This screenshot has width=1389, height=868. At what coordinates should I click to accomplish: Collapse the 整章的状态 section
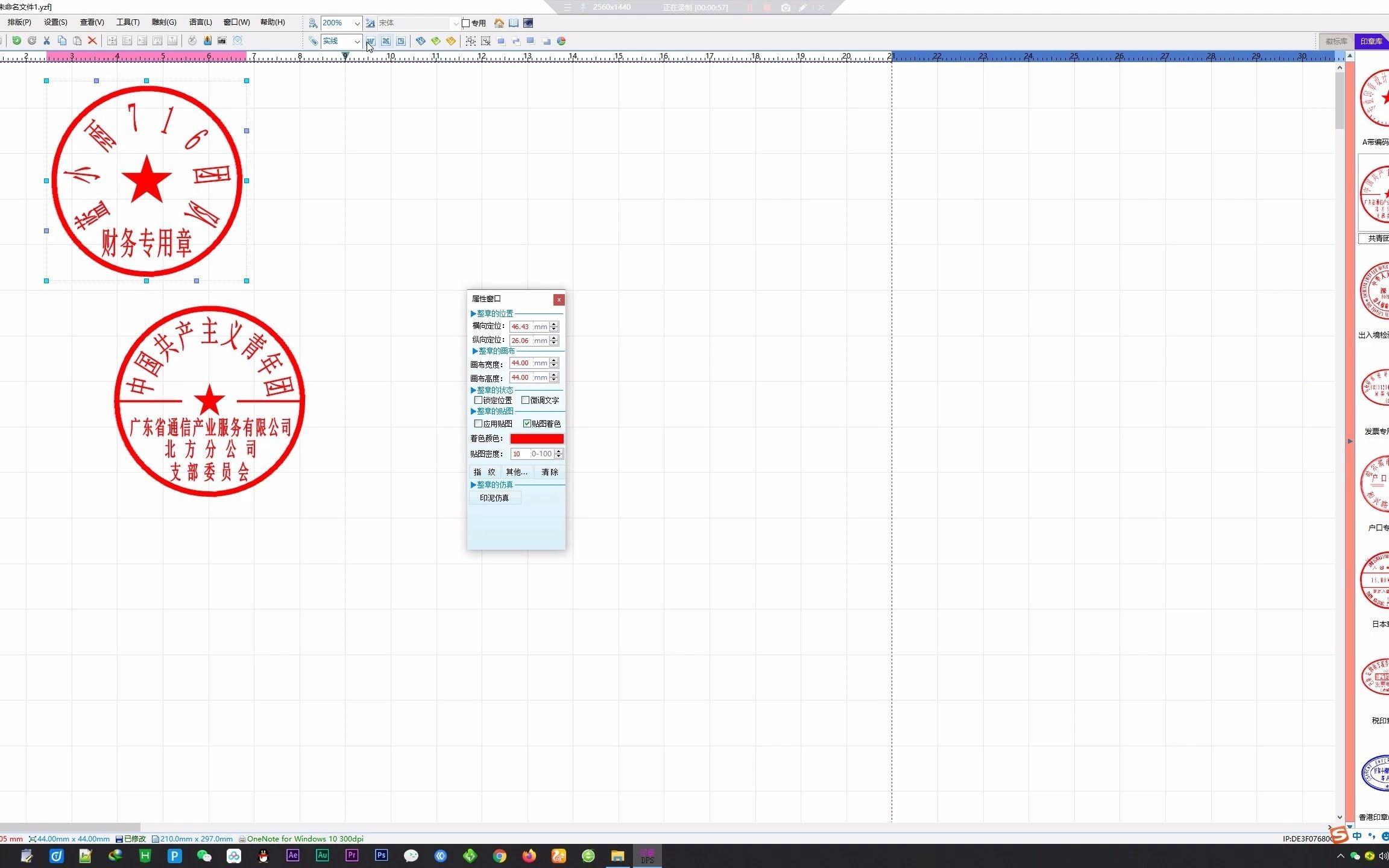pyautogui.click(x=474, y=390)
